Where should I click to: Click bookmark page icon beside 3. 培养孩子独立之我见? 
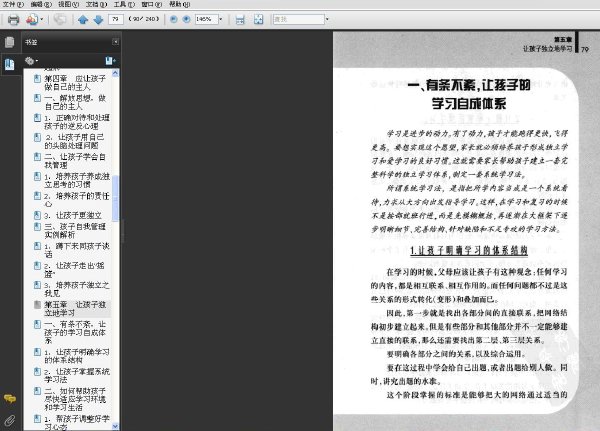pyautogui.click(x=38, y=285)
